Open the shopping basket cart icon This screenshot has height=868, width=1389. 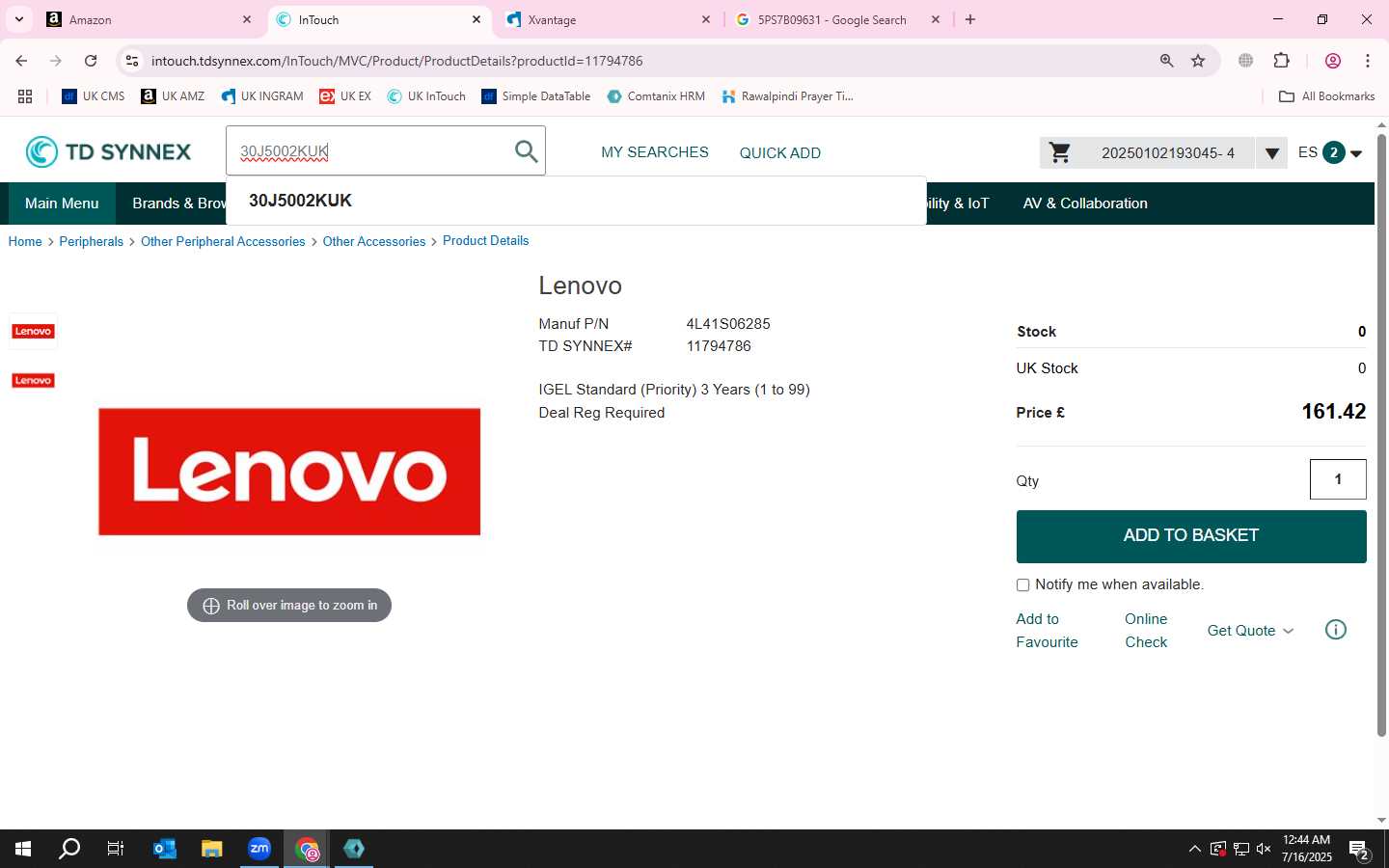1060,152
